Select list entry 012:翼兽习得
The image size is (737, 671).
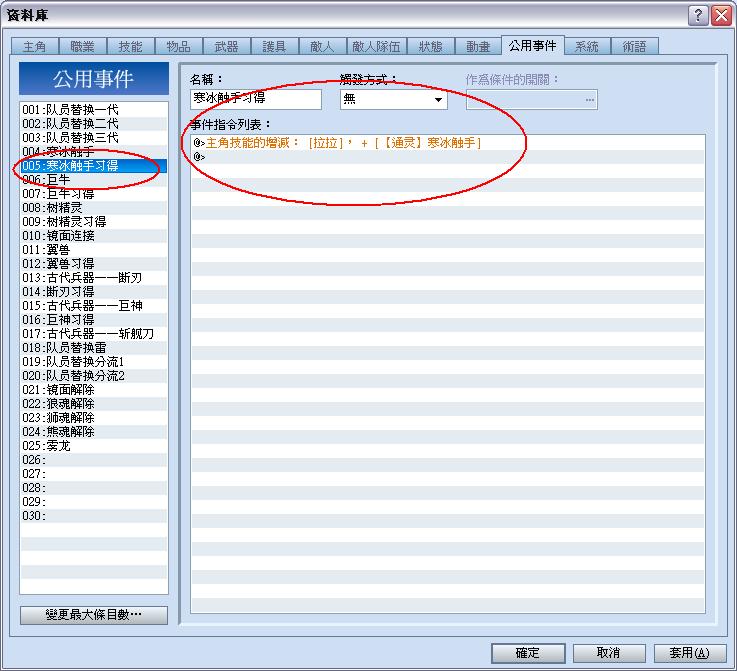tap(94, 264)
